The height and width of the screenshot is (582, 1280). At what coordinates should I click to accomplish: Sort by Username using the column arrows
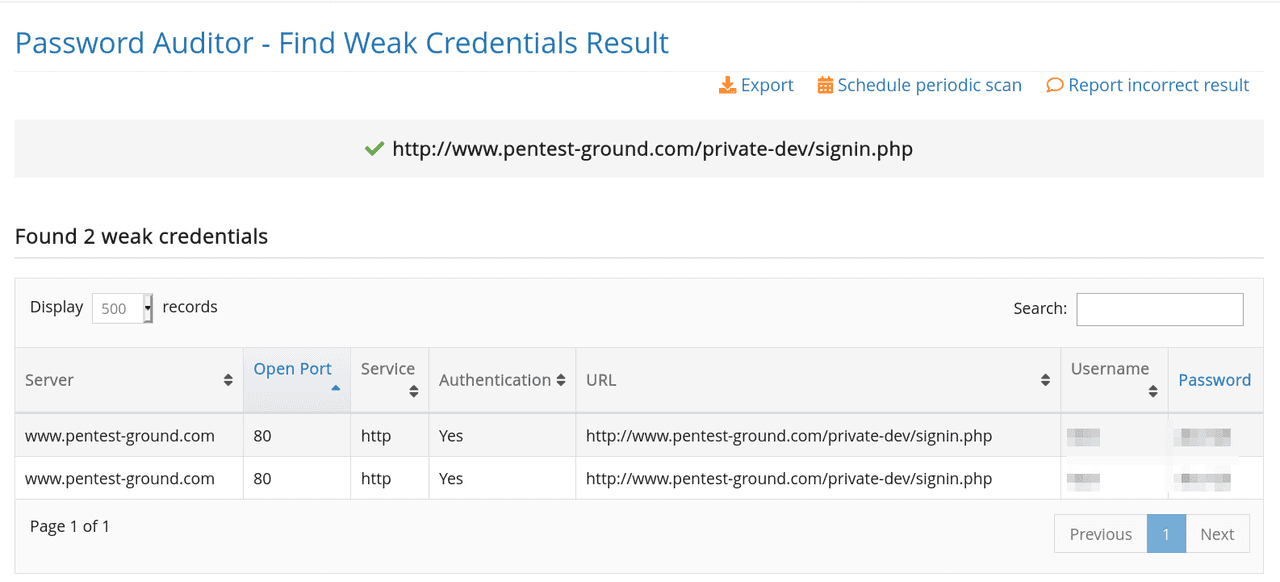[x=1153, y=393]
